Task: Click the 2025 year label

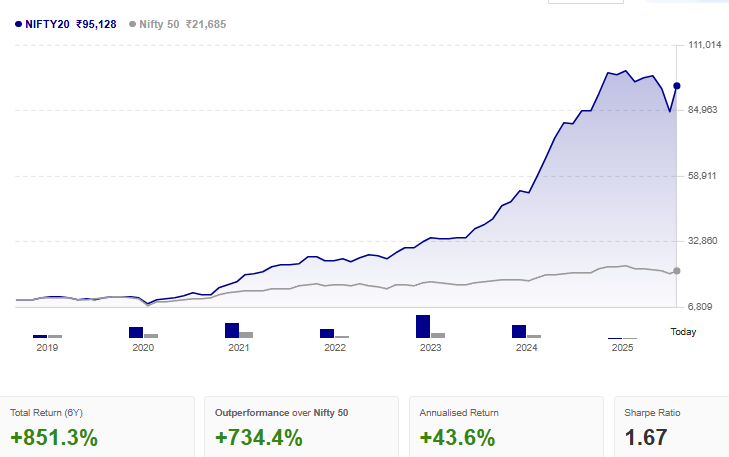Action: pyautogui.click(x=622, y=348)
